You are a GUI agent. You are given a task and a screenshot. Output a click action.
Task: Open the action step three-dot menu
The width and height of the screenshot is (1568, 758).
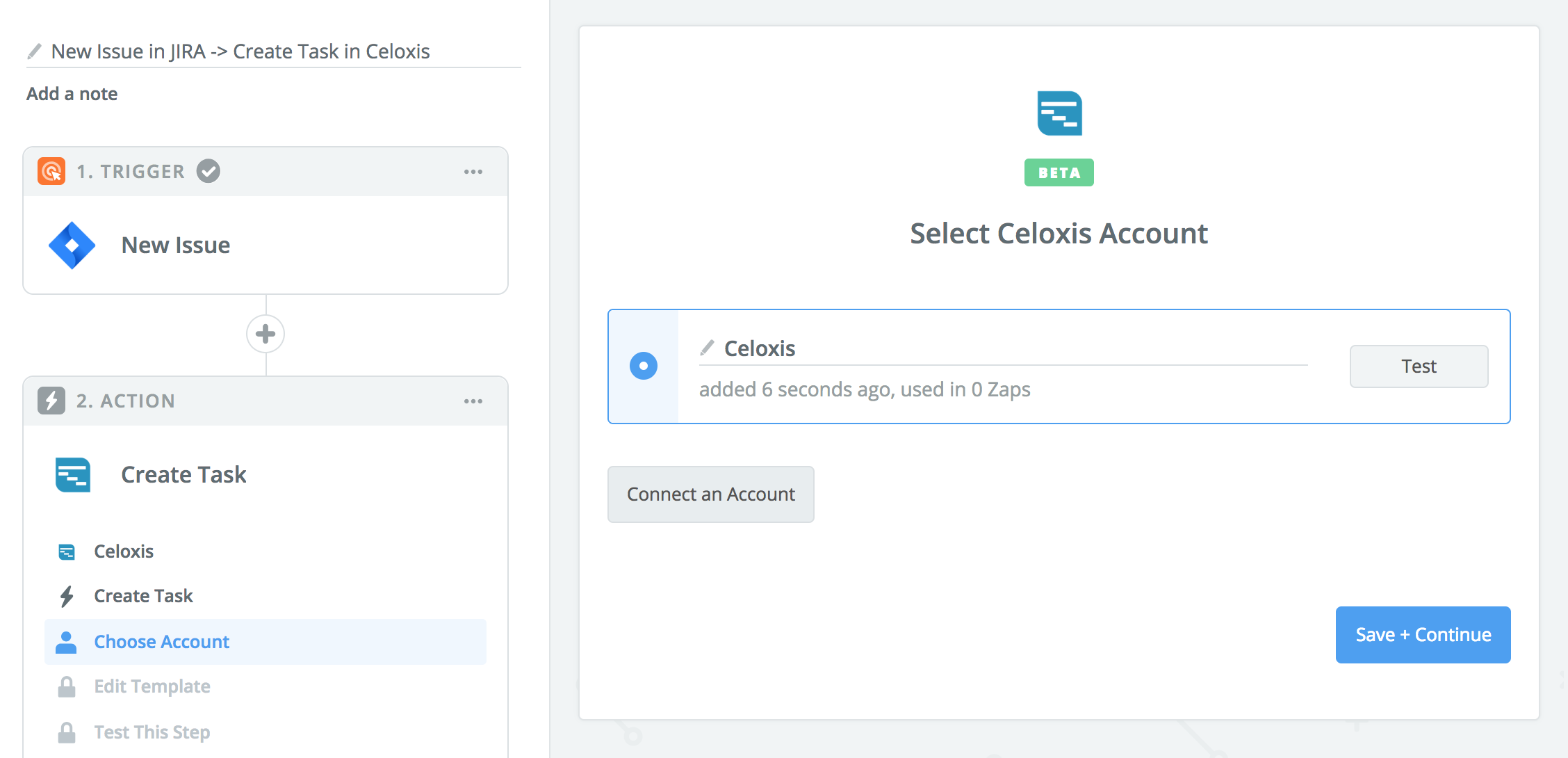point(473,401)
